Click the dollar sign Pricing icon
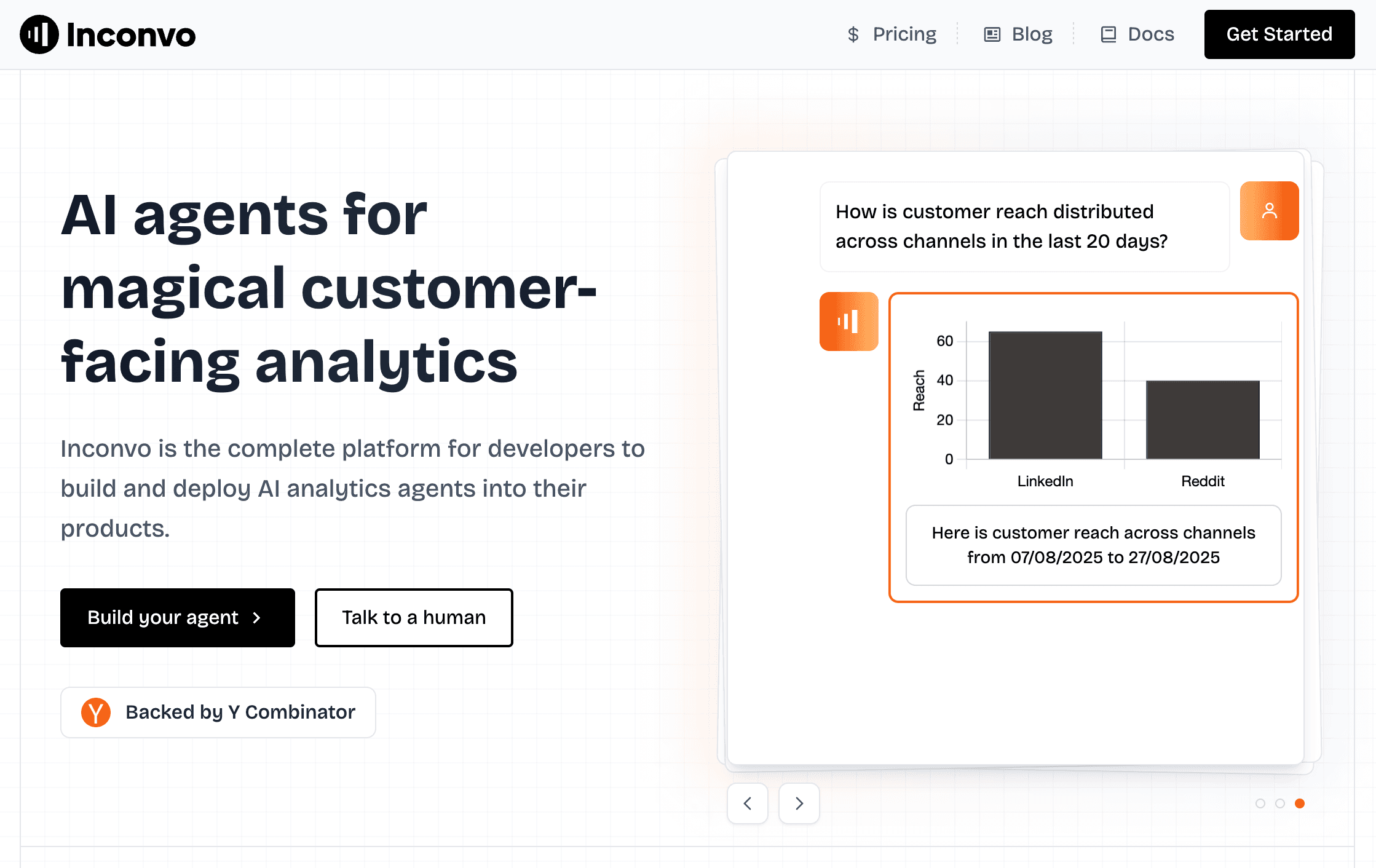The width and height of the screenshot is (1376, 868). [853, 34]
